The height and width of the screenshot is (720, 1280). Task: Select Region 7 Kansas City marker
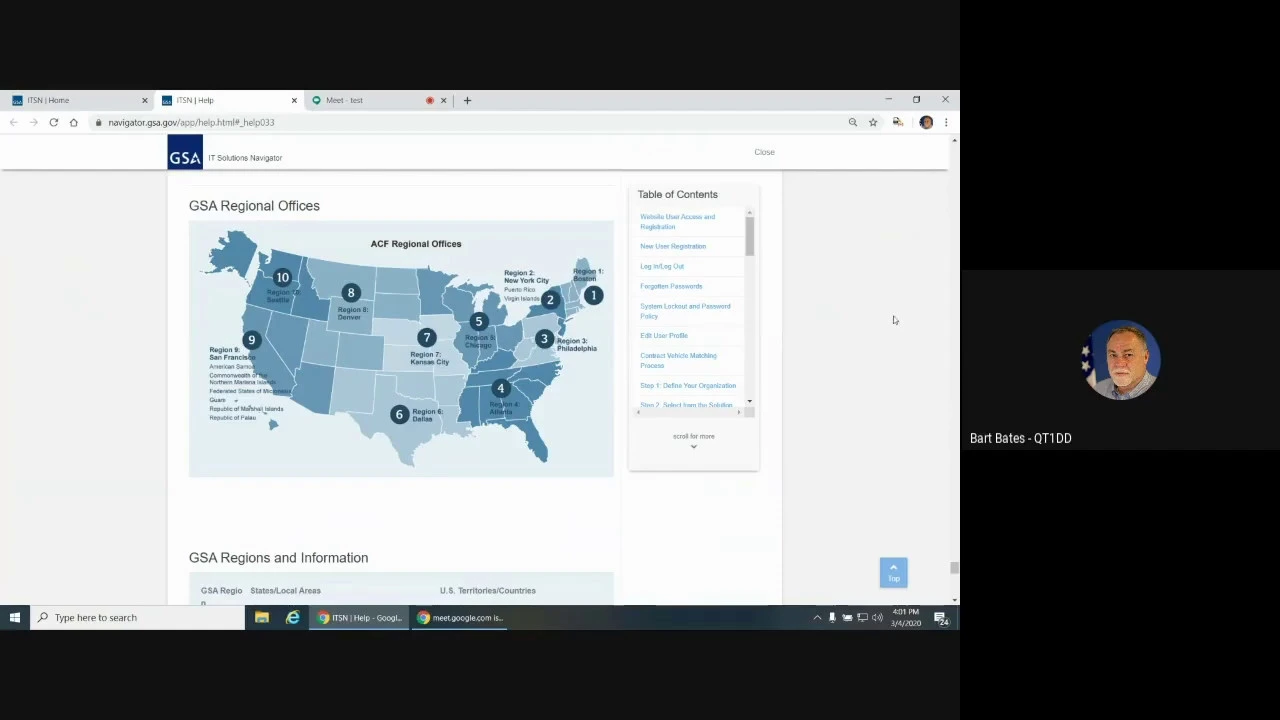[427, 338]
